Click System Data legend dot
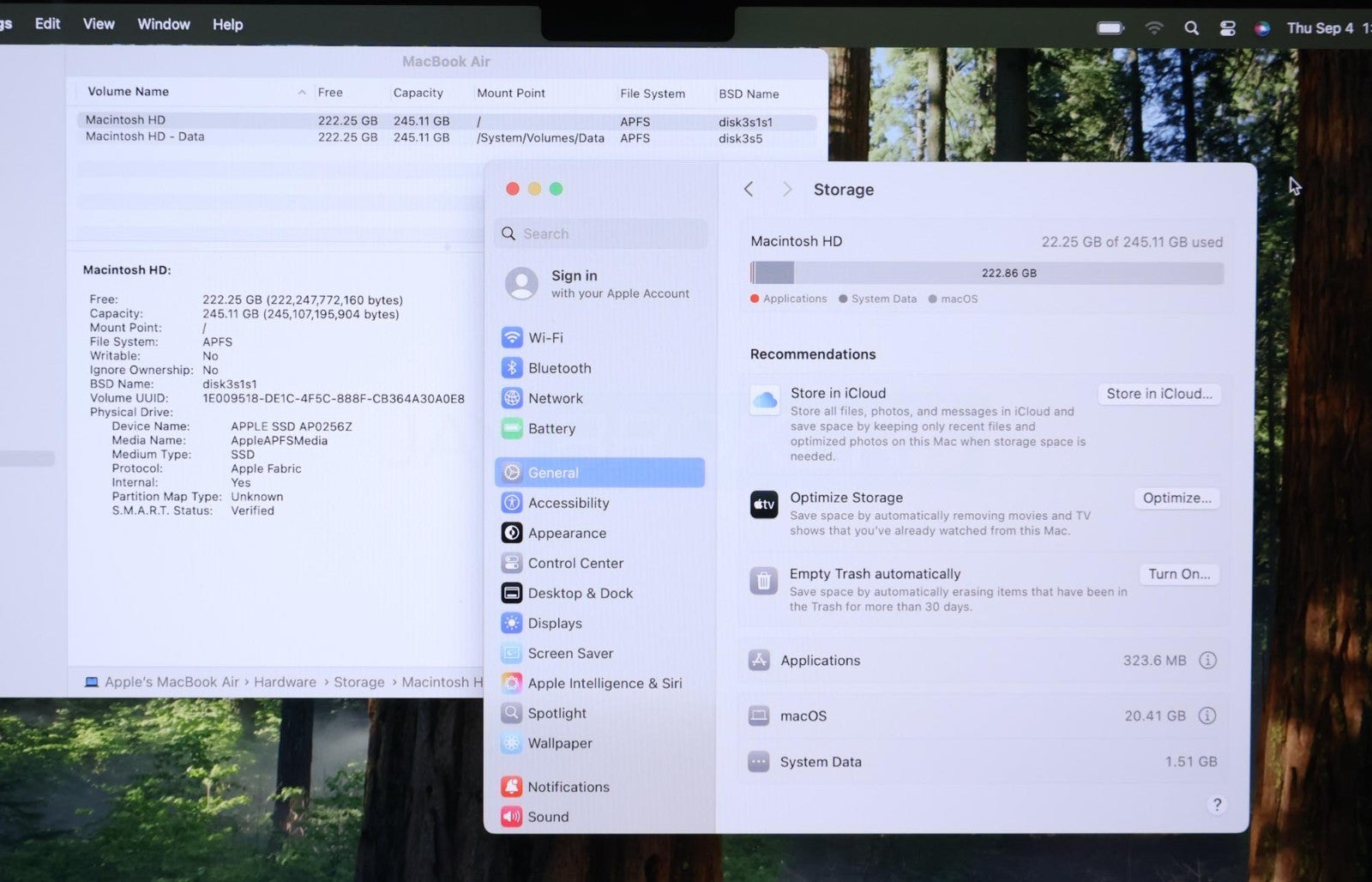This screenshot has height=882, width=1372. (x=843, y=299)
